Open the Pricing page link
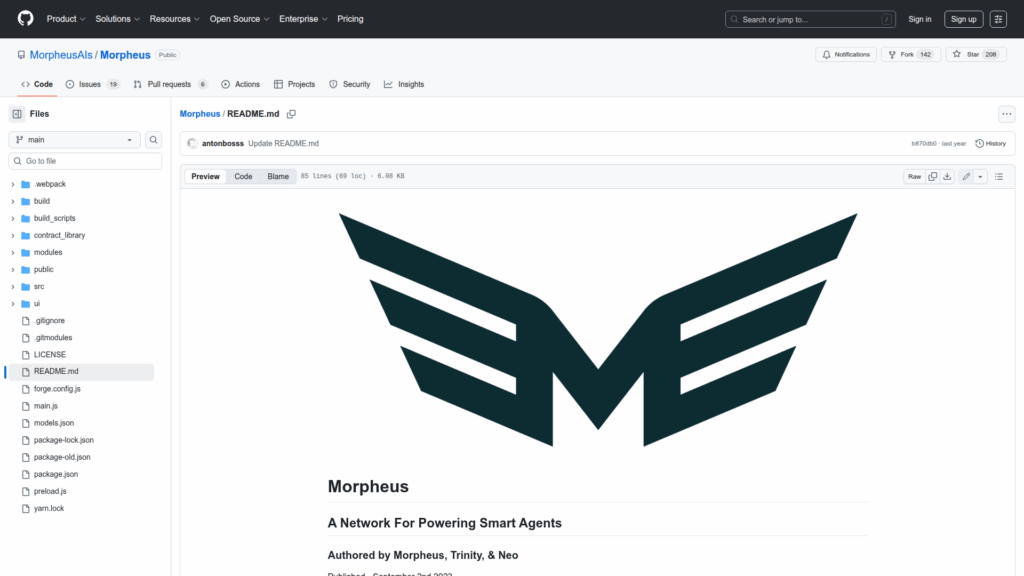Viewport: 1024px width, 576px height. [x=350, y=19]
